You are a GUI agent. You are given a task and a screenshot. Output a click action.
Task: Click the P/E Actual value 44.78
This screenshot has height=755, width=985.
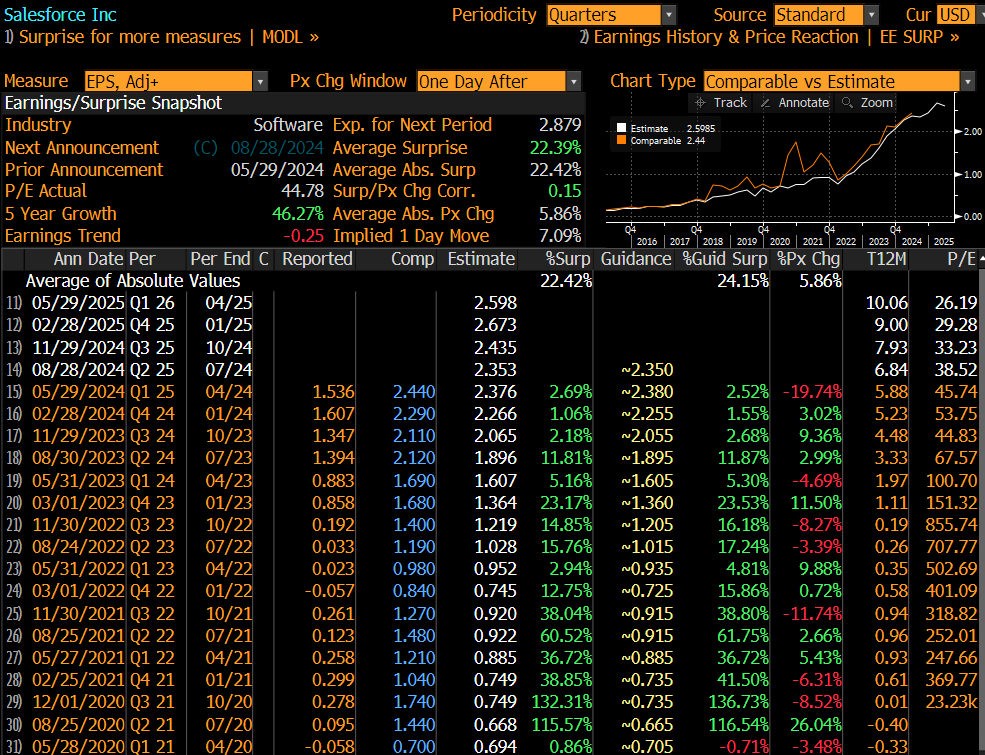(303, 191)
